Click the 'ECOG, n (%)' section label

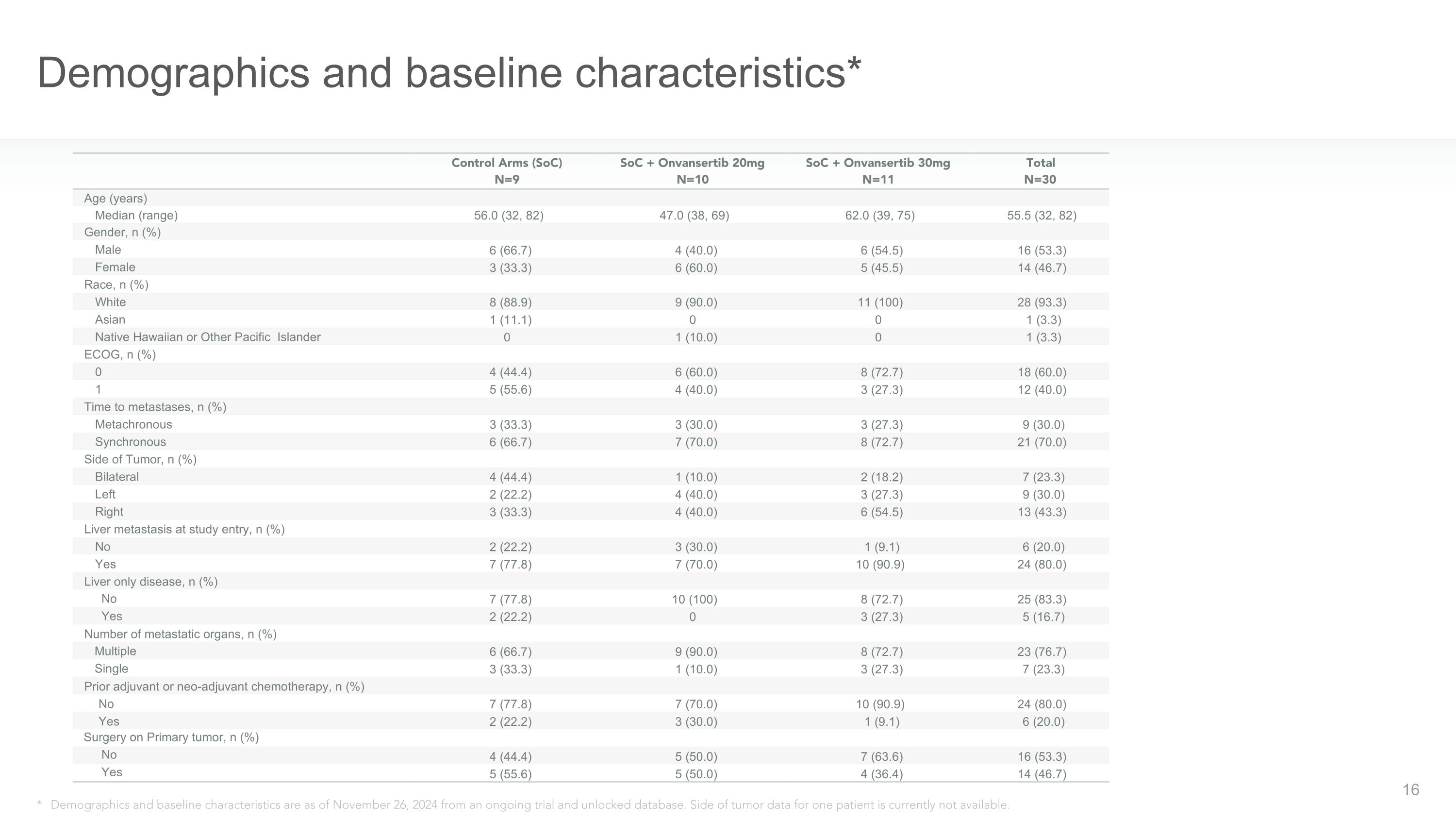pyautogui.click(x=120, y=354)
